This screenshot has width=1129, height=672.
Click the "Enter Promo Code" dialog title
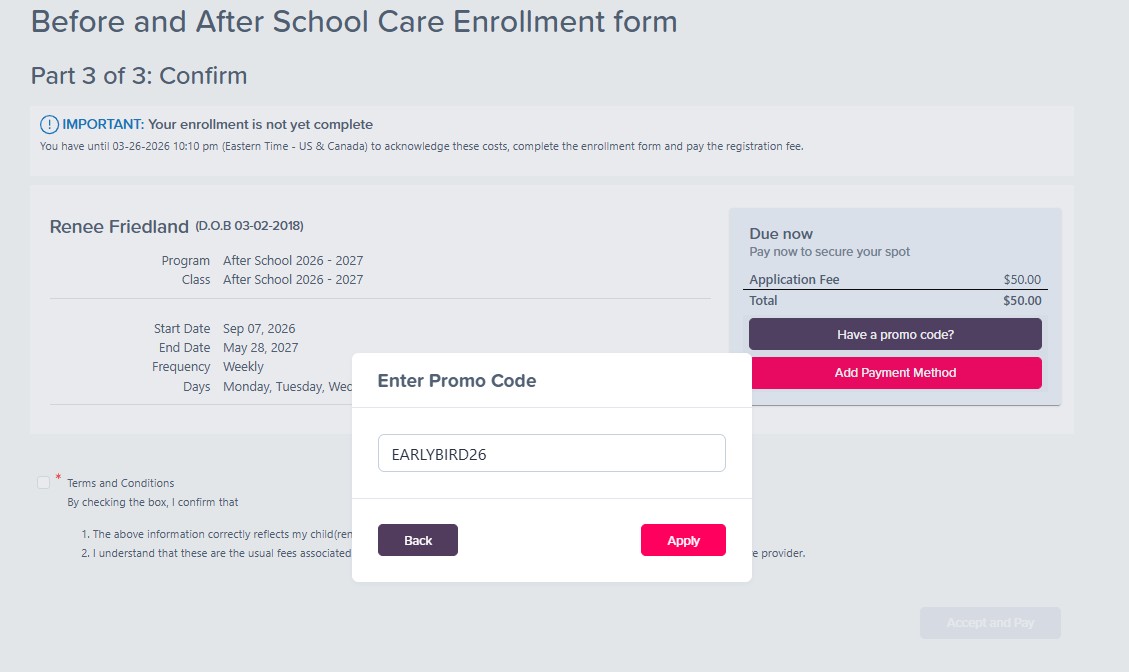(457, 381)
